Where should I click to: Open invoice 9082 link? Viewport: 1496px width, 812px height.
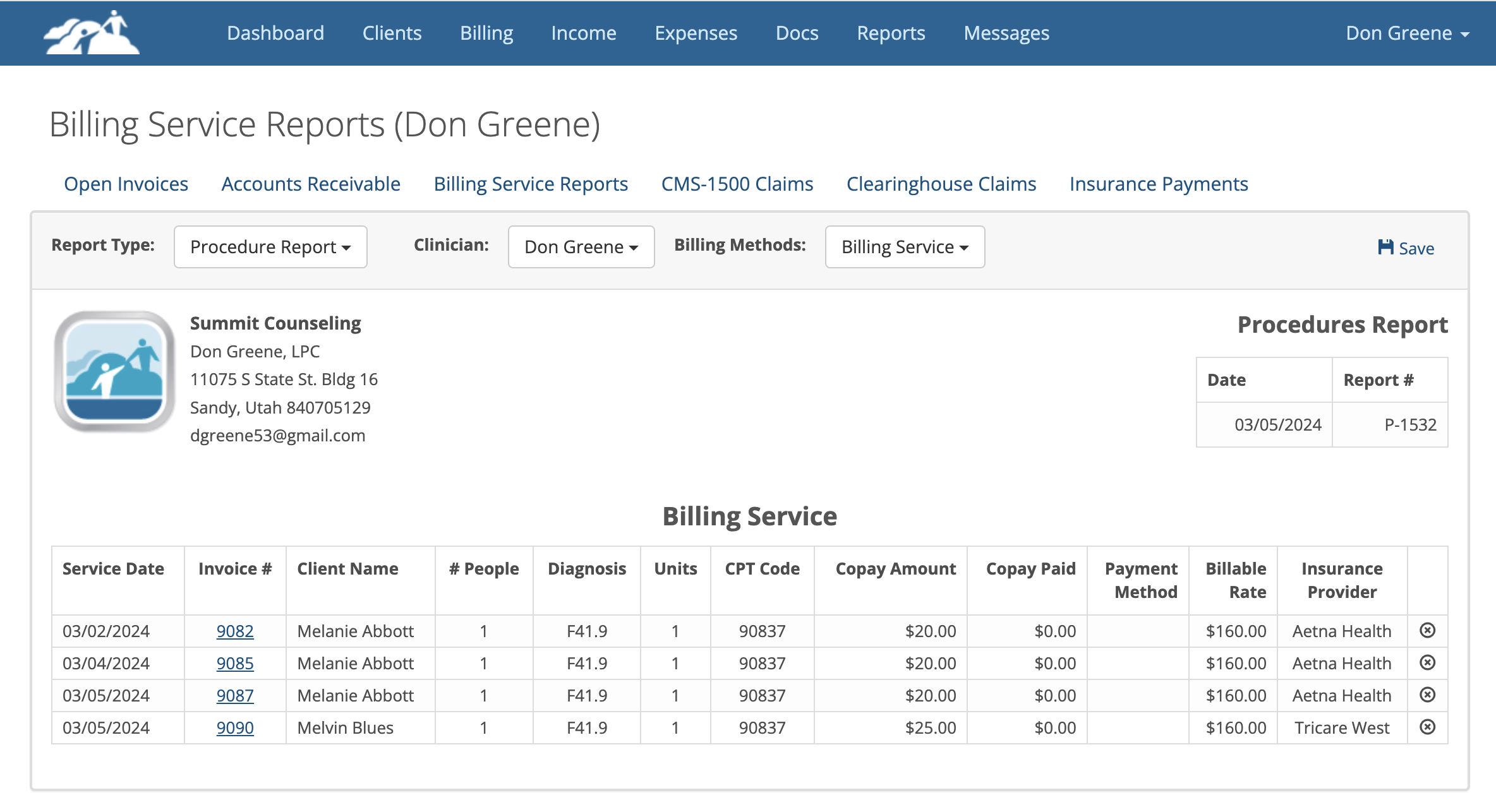235,631
